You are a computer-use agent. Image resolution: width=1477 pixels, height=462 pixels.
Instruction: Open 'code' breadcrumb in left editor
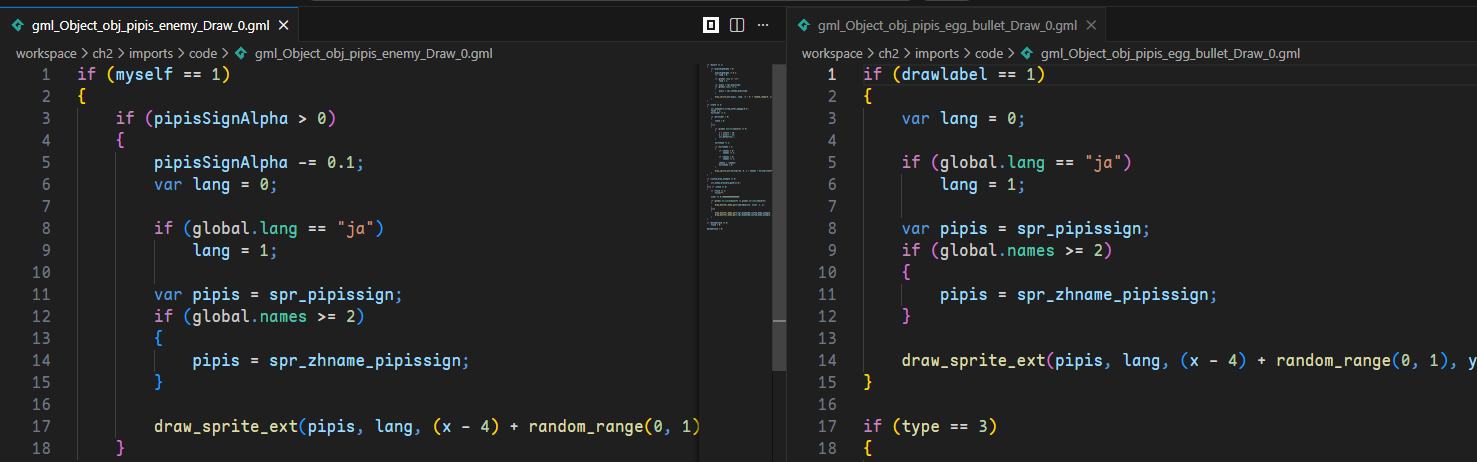point(203,53)
